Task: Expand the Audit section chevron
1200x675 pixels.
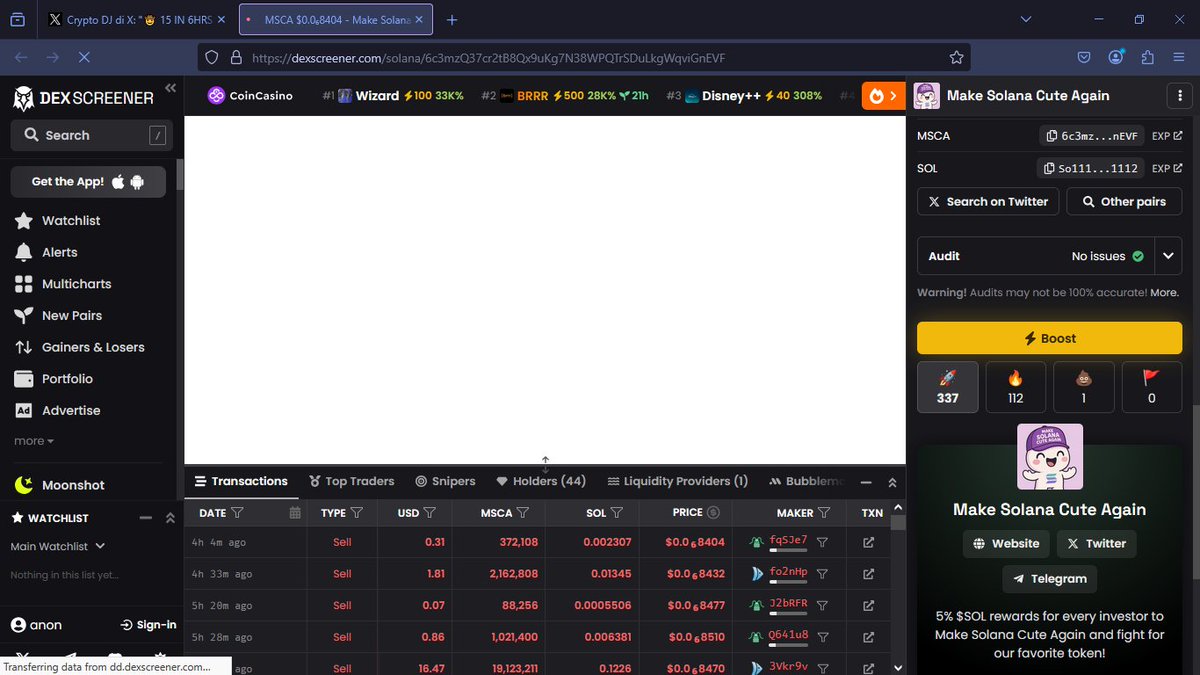Action: point(1168,256)
